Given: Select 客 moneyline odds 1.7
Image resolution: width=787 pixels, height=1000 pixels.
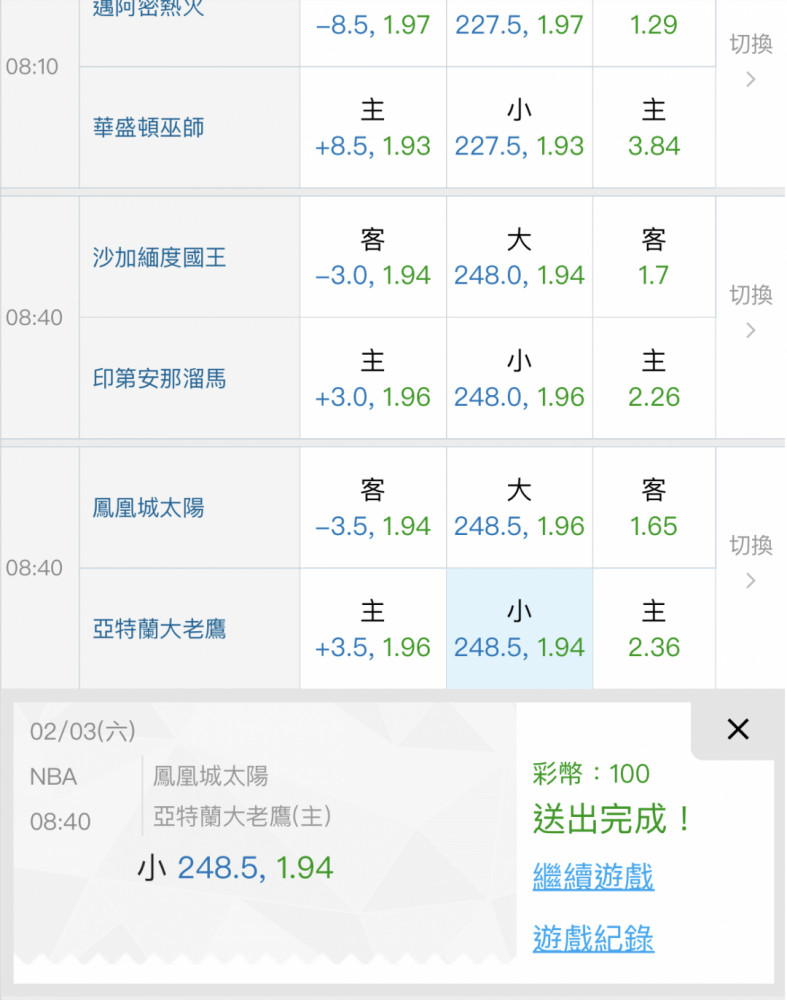Looking at the screenshot, I should (654, 258).
